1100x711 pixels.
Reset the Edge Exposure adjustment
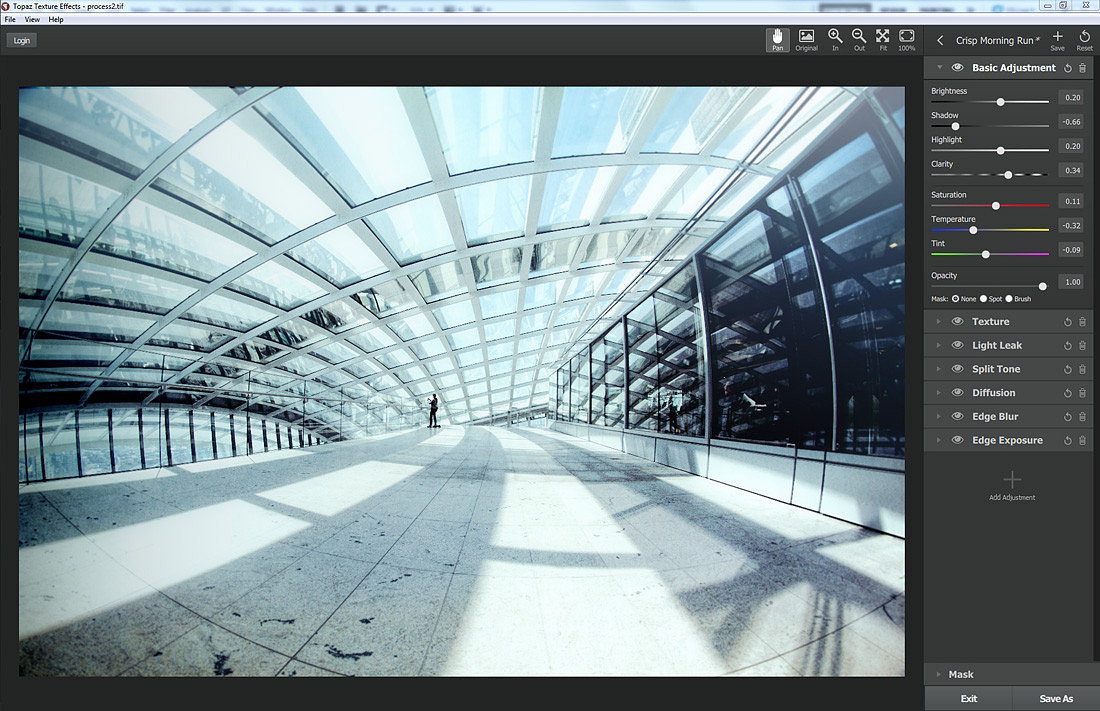coord(1068,441)
